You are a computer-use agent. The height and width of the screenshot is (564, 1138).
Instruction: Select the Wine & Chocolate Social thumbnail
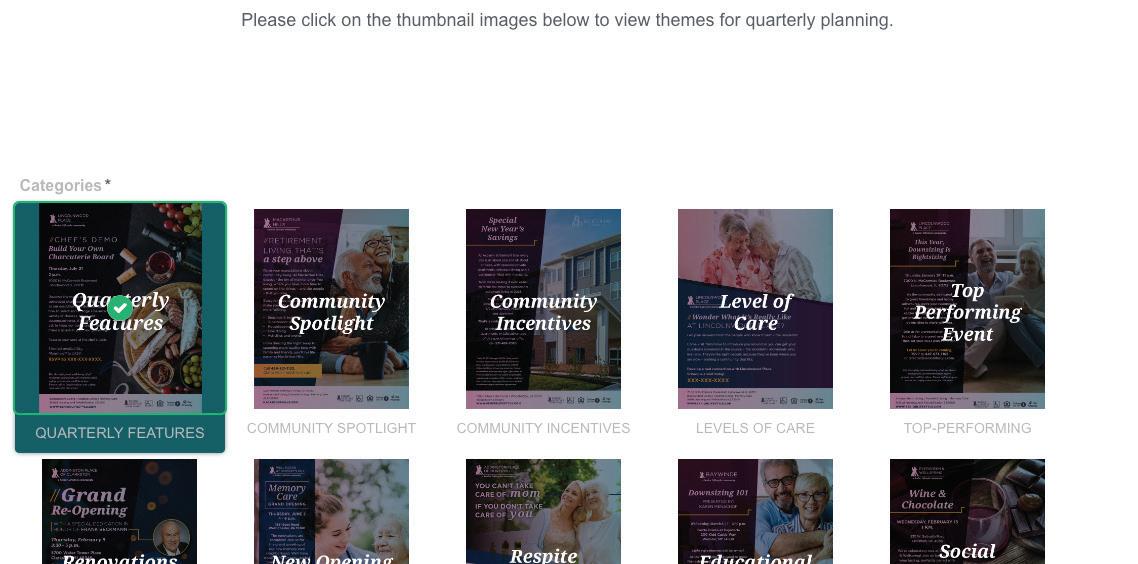pos(967,511)
